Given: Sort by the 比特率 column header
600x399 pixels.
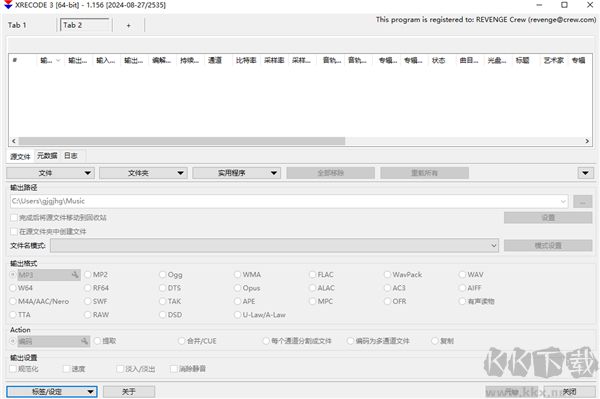Looking at the screenshot, I should coord(246,60).
